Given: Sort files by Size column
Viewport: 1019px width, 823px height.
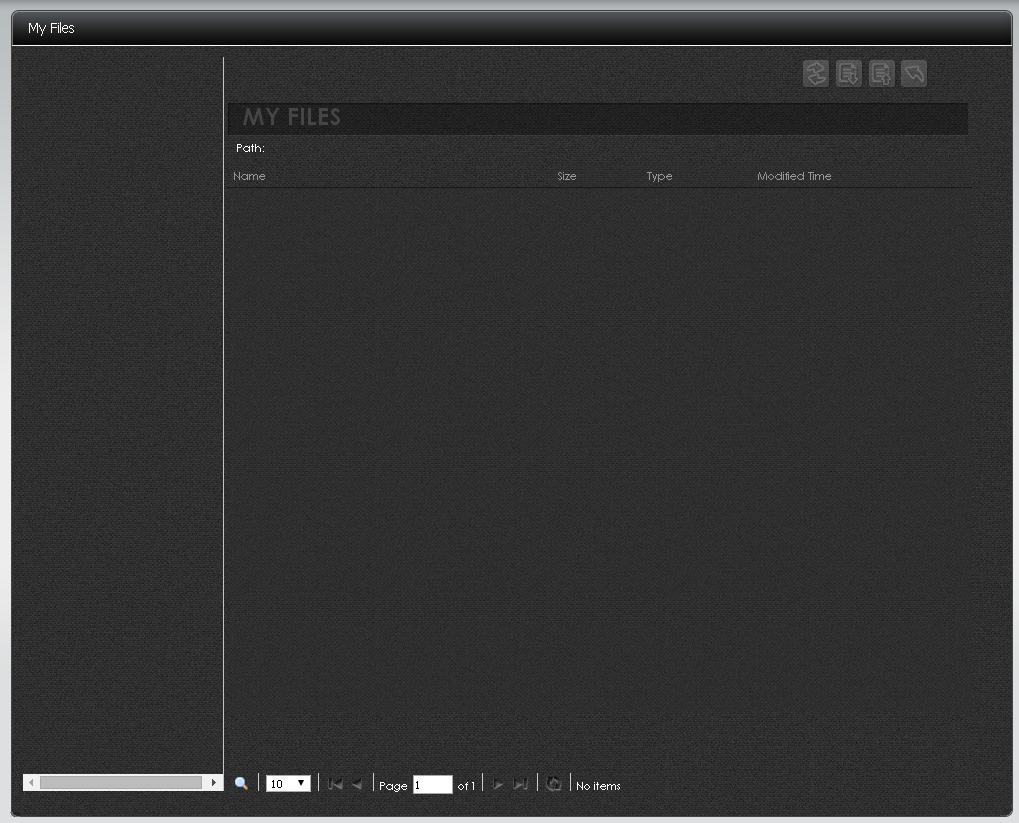Looking at the screenshot, I should [x=566, y=176].
